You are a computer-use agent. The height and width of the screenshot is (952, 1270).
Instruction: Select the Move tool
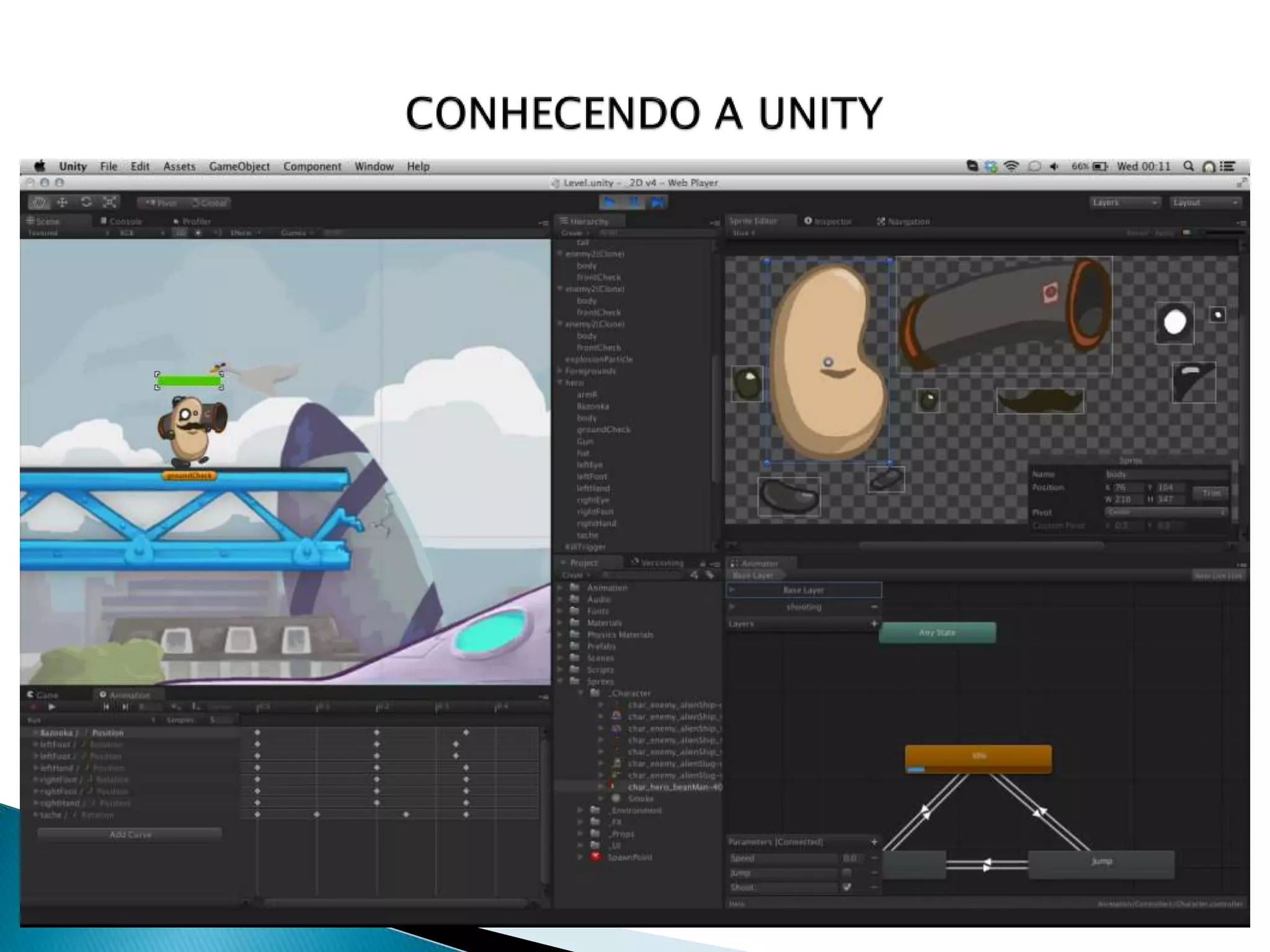coord(62,203)
